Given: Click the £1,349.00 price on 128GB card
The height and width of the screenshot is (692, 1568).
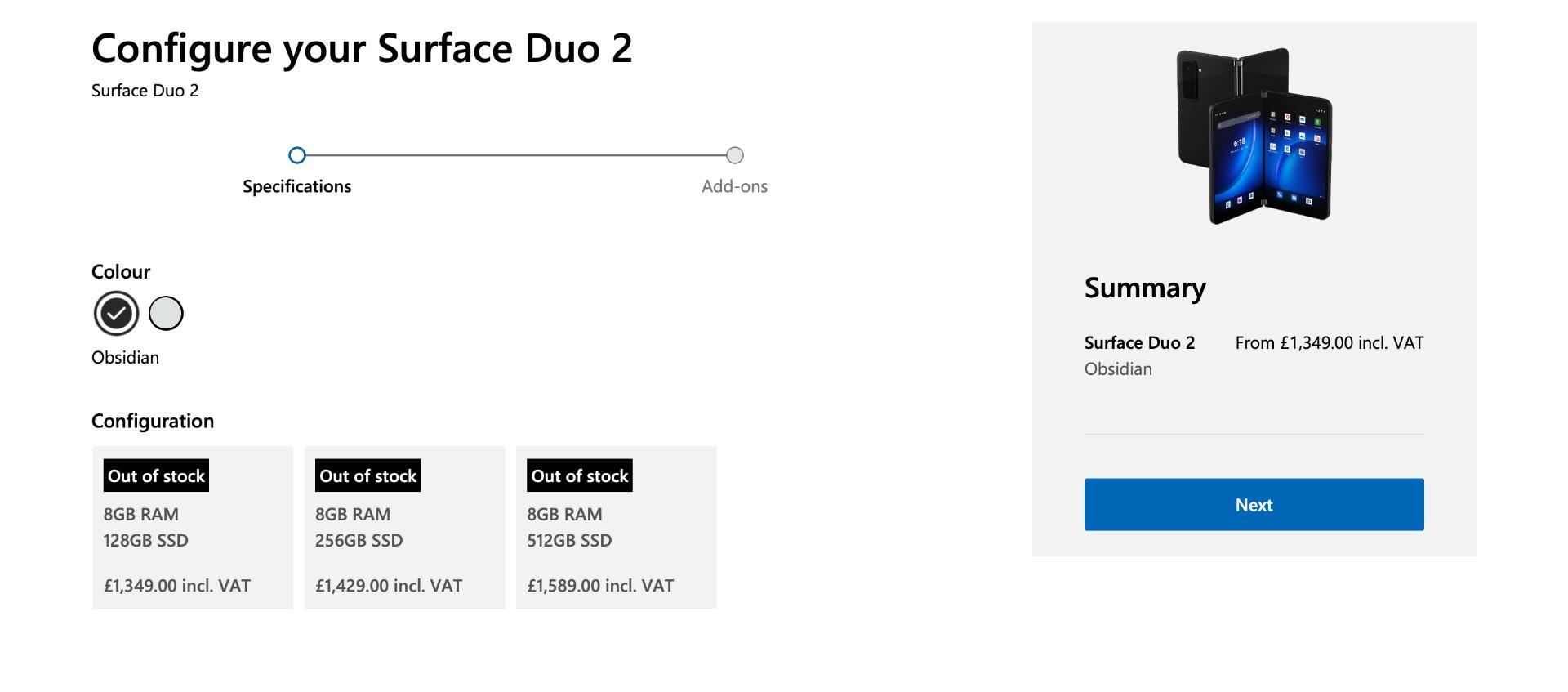Looking at the screenshot, I should (177, 586).
